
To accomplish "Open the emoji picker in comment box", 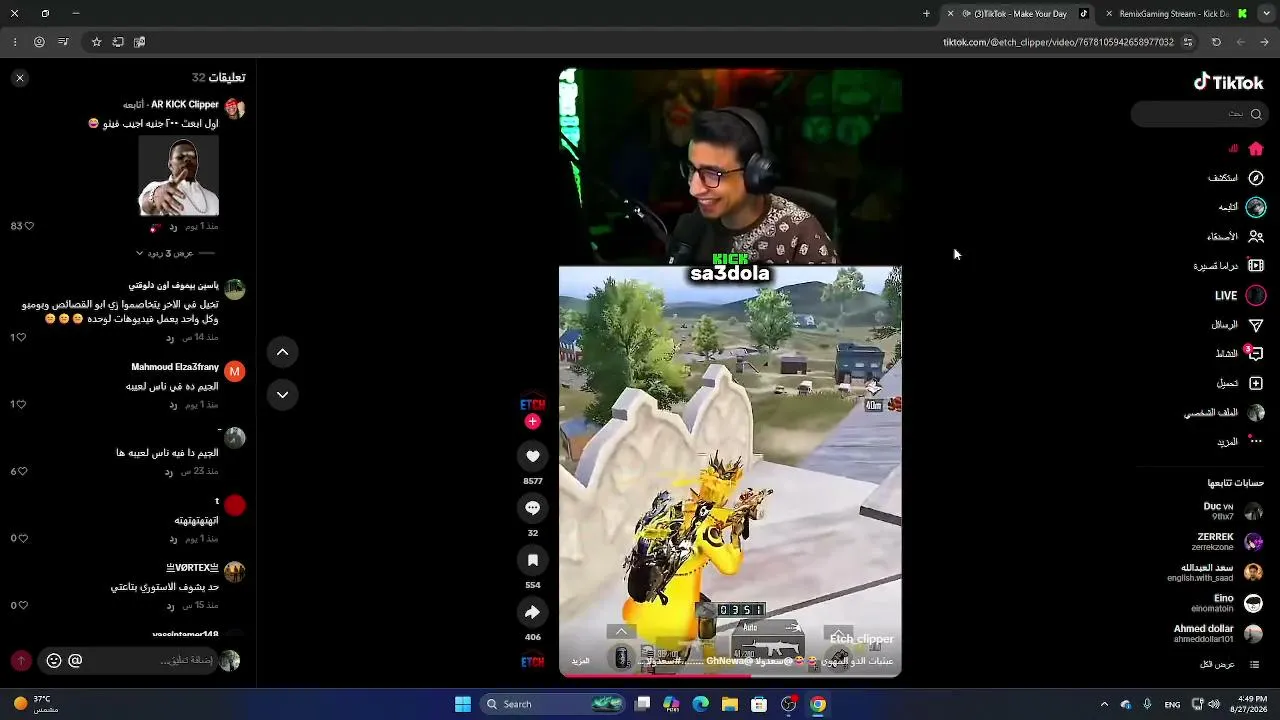I will pyautogui.click(x=54, y=660).
